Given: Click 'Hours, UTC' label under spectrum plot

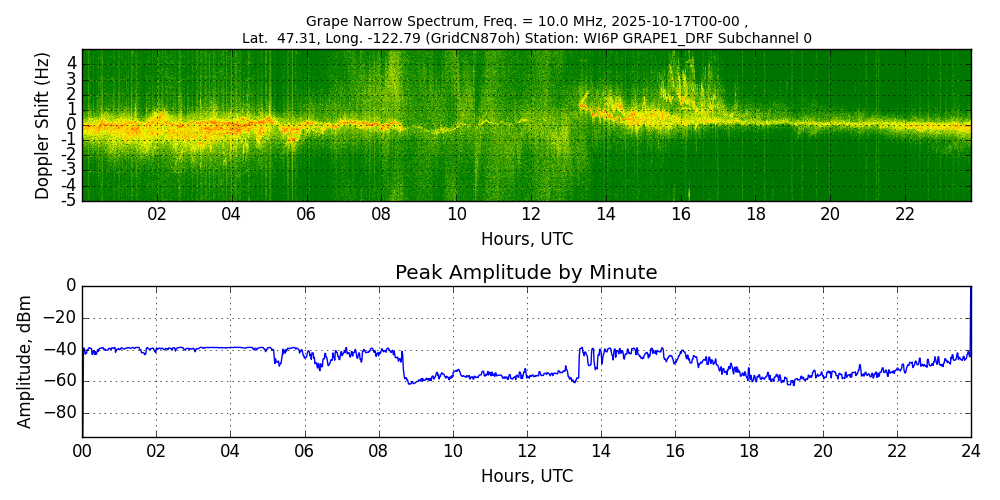Looking at the screenshot, I should pos(526,240).
